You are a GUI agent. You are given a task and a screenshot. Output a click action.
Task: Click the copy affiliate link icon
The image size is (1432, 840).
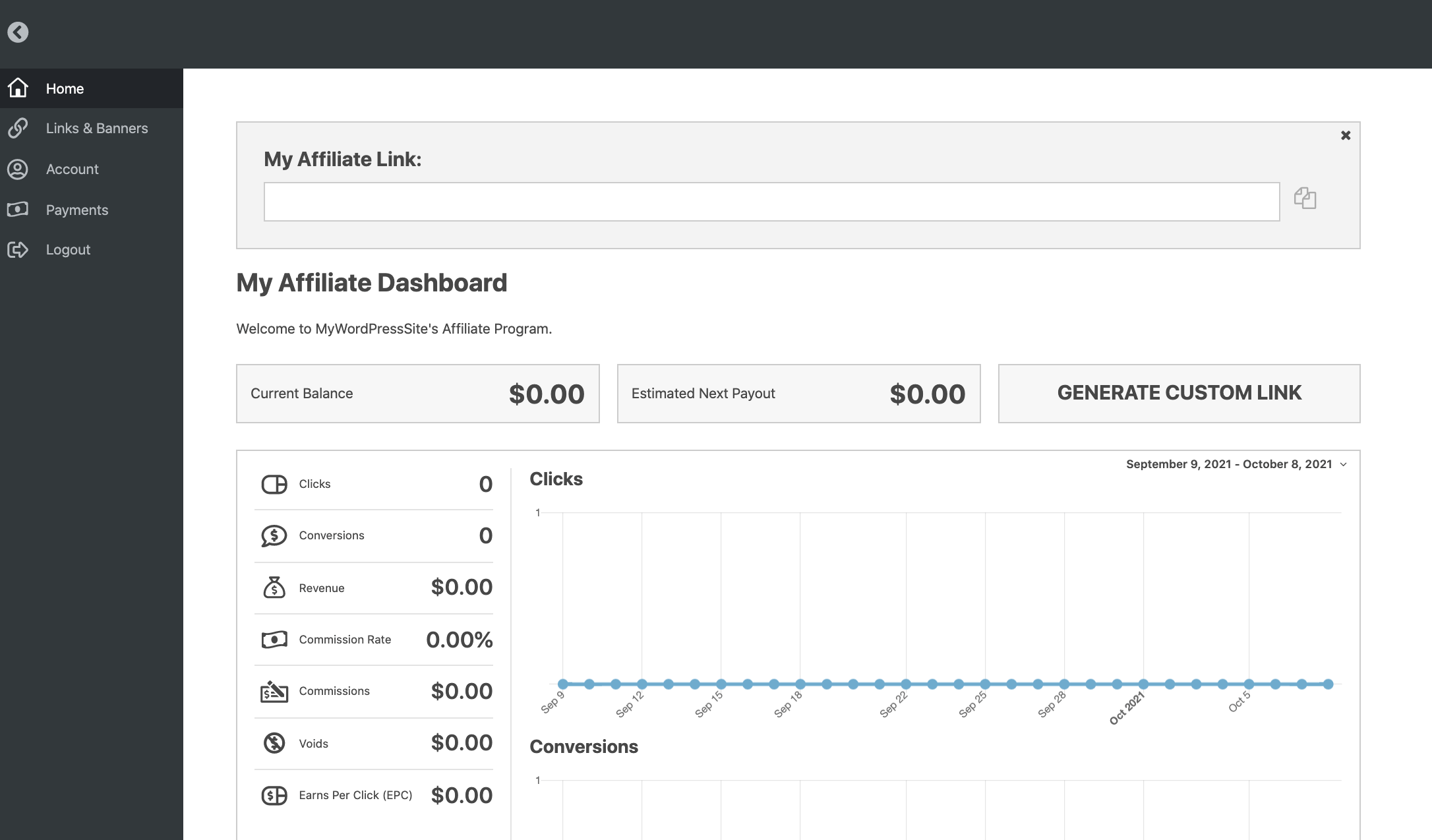click(1305, 198)
